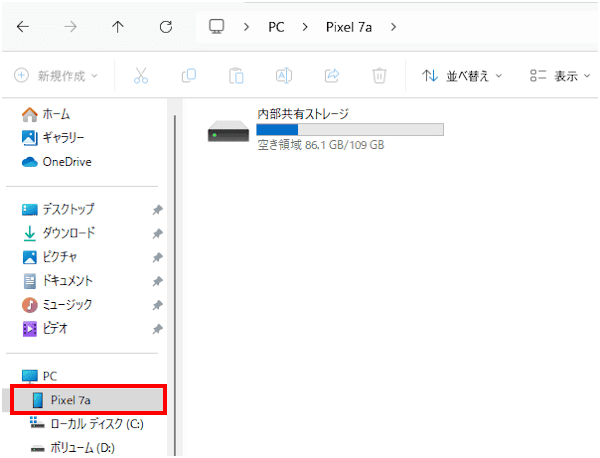The height and width of the screenshot is (458, 600).
Task: Select Pixel 7a in navigation tree
Action: coord(88,400)
